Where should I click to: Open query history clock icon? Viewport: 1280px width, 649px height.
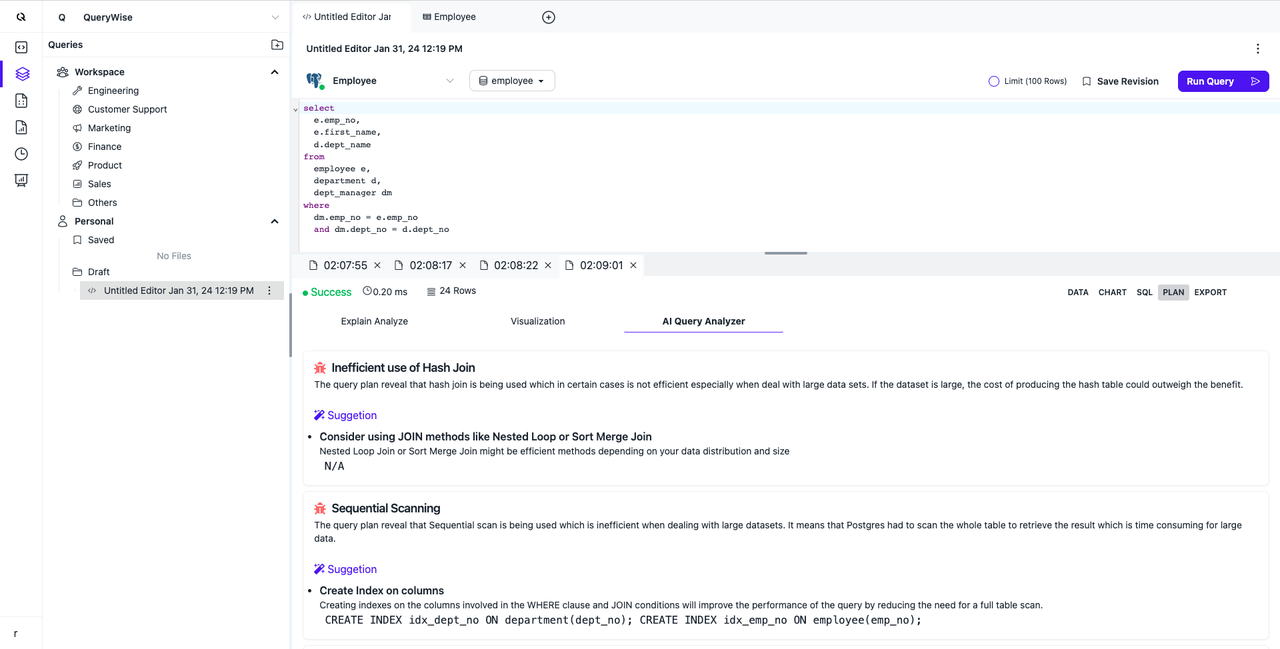(x=21, y=154)
